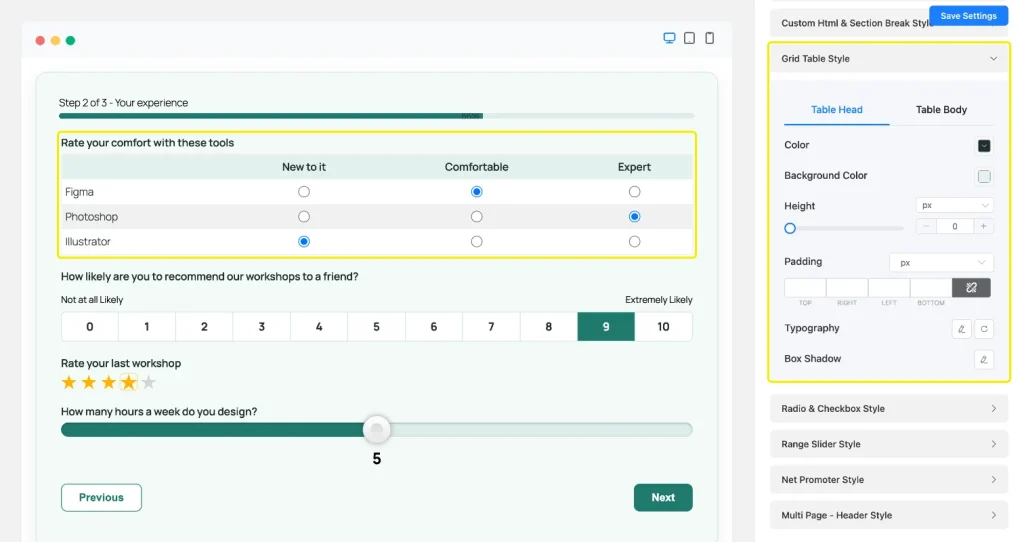
Task: Click Save Settings button
Action: [968, 16]
